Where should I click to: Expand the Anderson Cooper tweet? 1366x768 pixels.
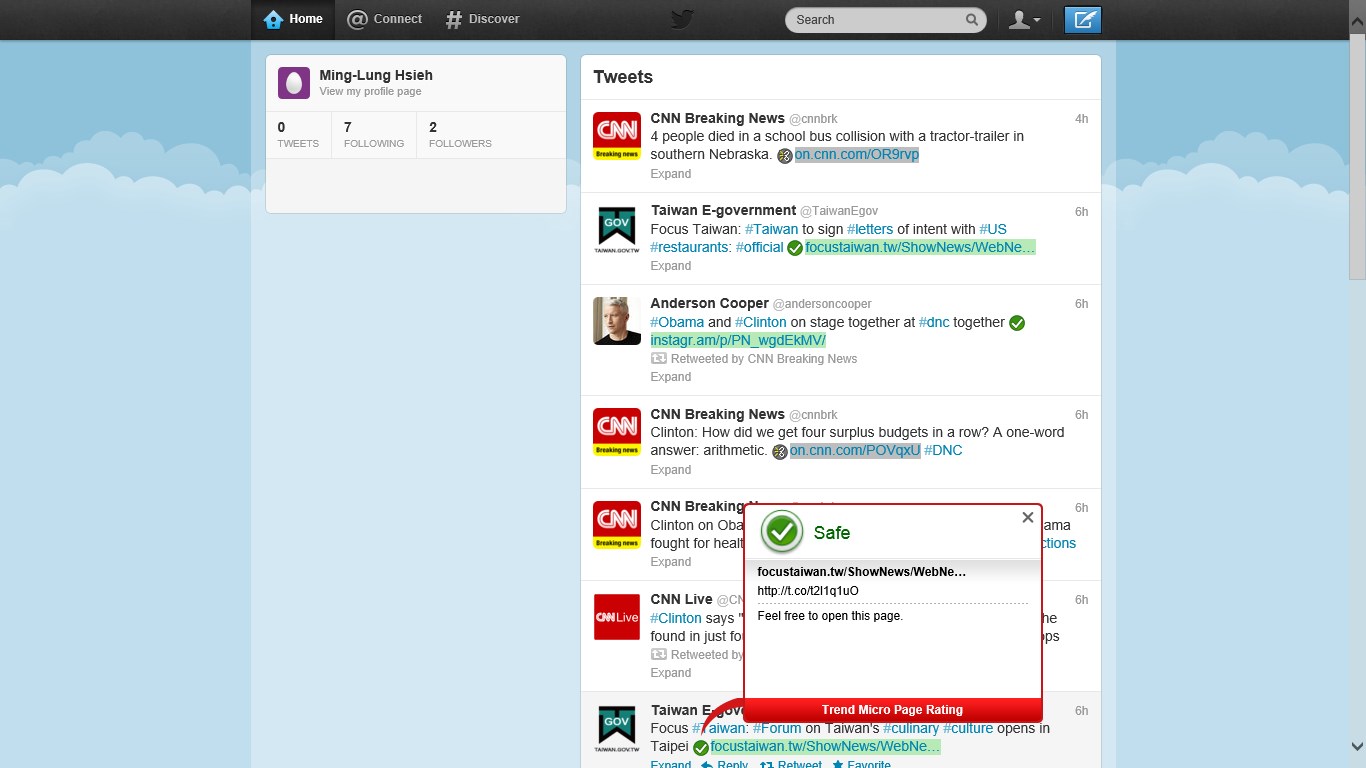coord(671,377)
